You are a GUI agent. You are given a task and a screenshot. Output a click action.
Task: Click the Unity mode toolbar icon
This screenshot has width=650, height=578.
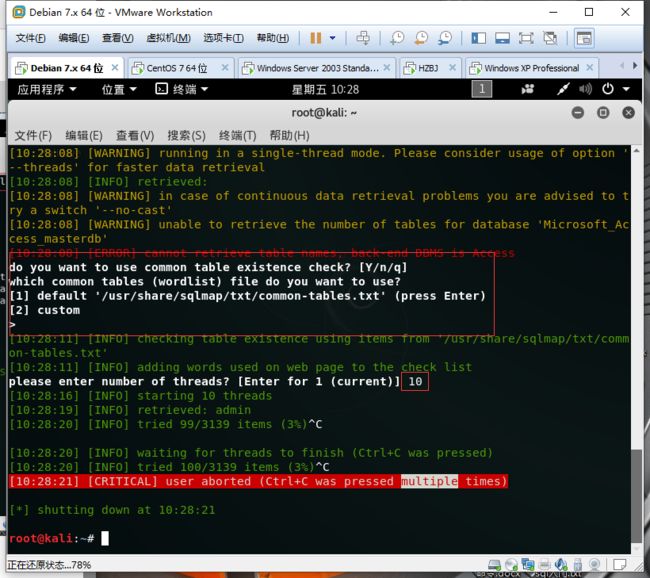tap(551, 39)
